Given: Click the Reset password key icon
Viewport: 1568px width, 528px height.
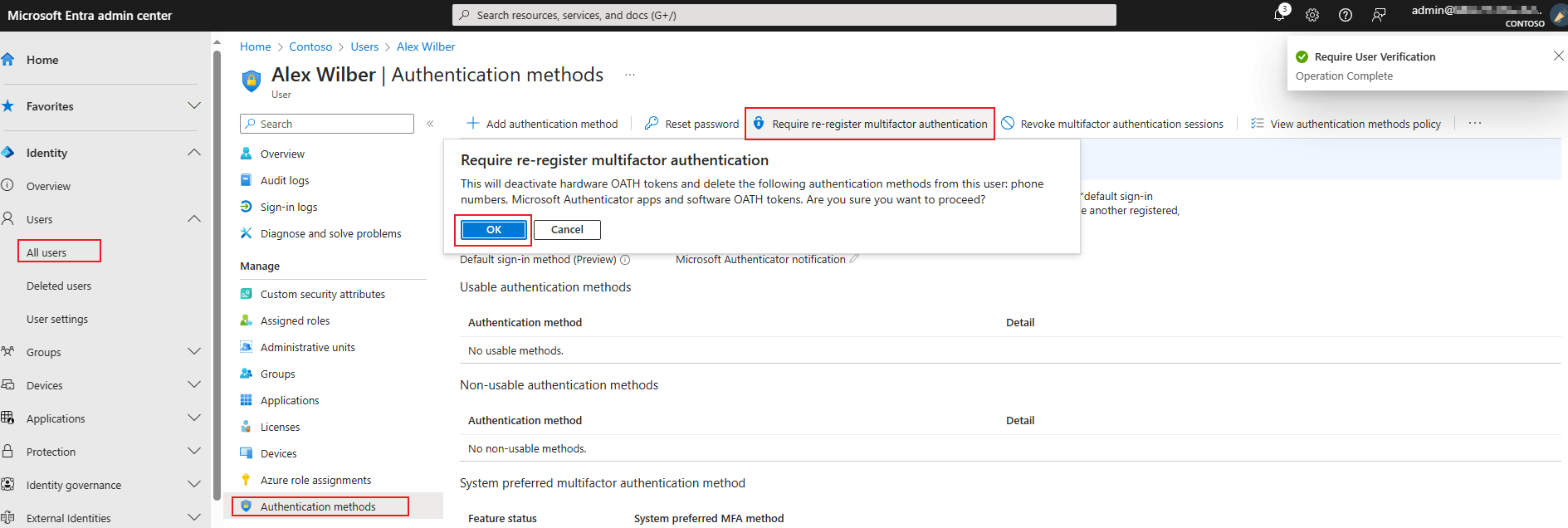Looking at the screenshot, I should pos(652,123).
